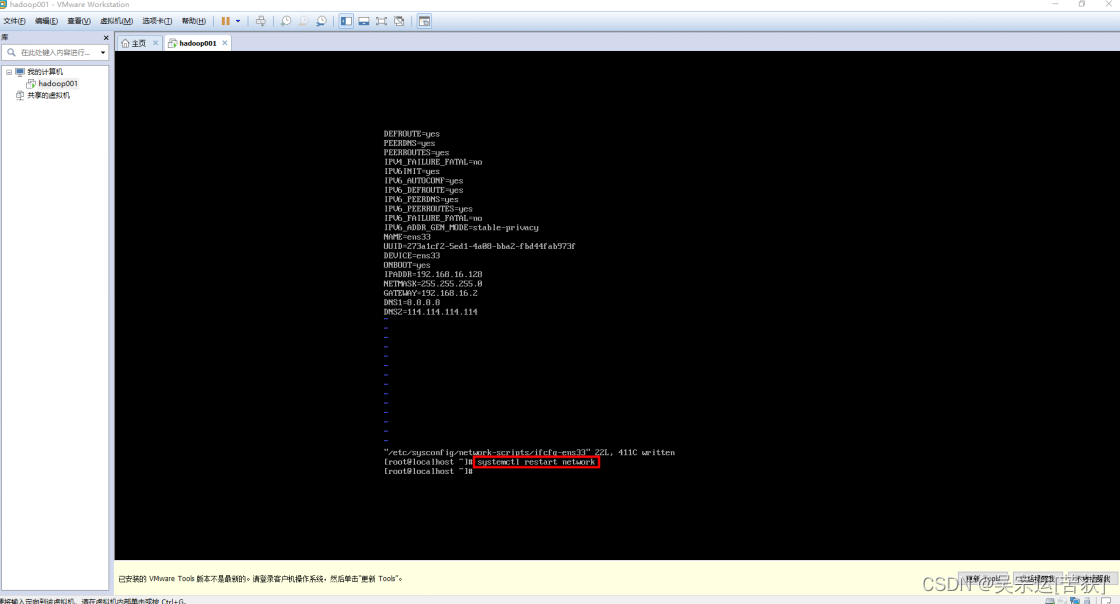Open the 选项卡(T) menu
The image size is (1120, 604).
(157, 21)
